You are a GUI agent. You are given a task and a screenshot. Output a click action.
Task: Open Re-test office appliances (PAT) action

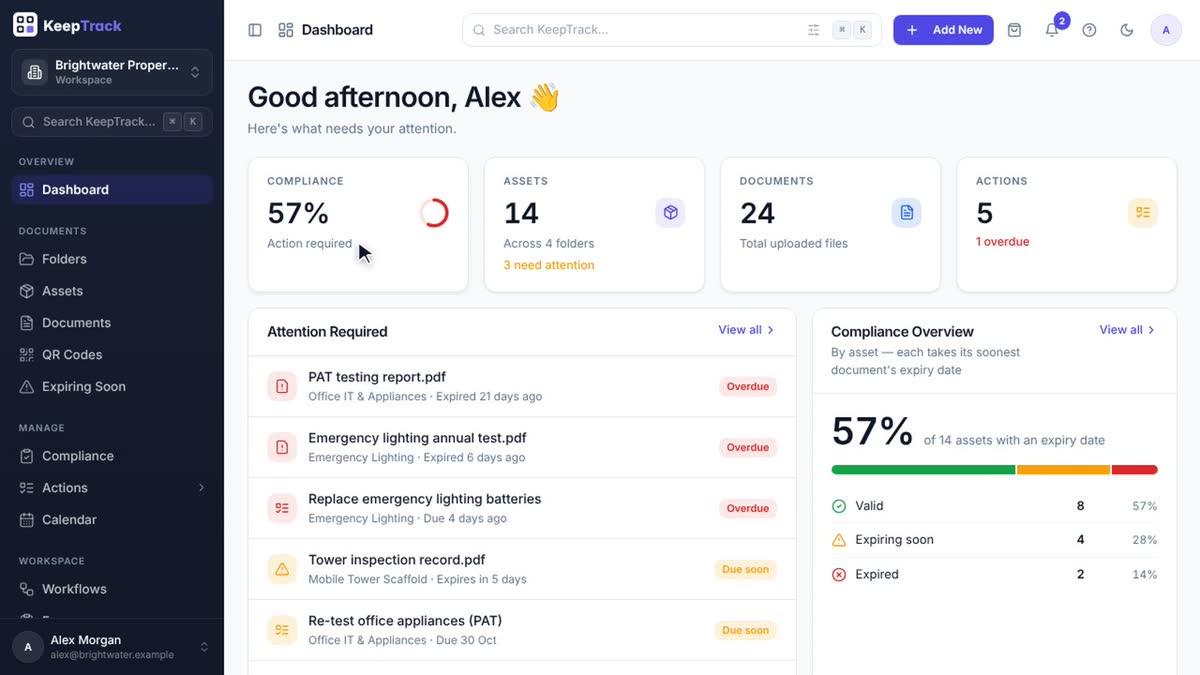[x=522, y=630]
